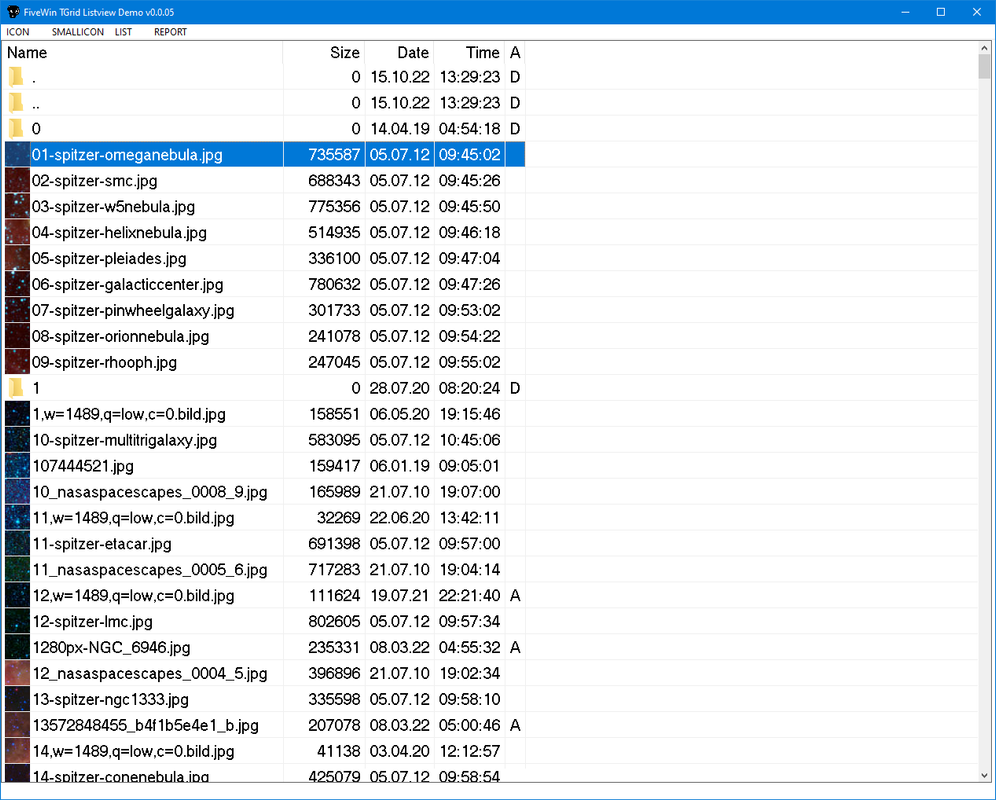Click the folder icon of the '.' row

(17, 78)
